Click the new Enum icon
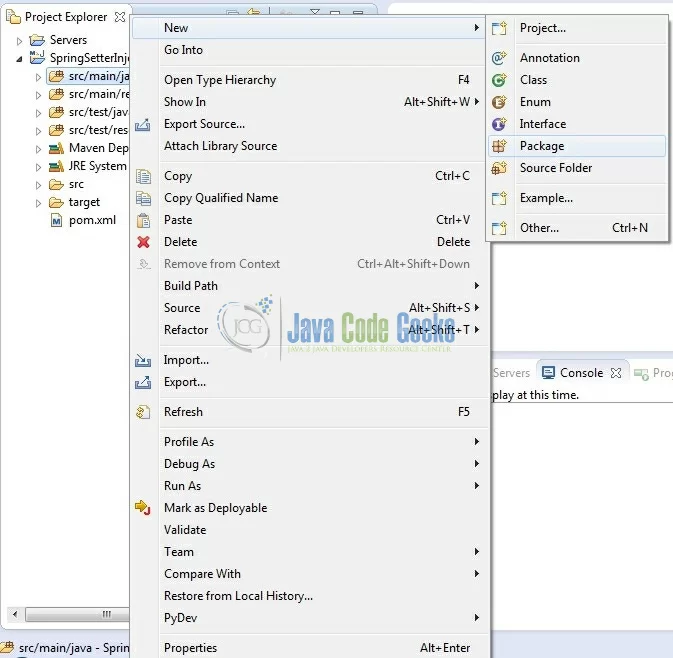This screenshot has height=658, width=673. (499, 102)
